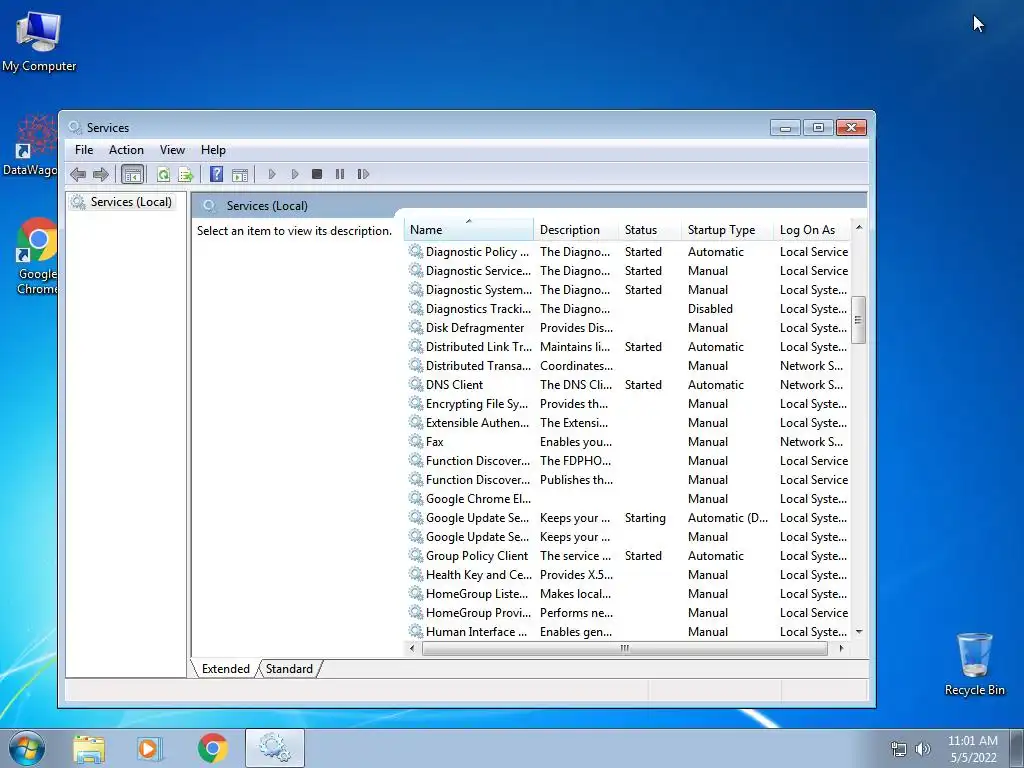Click the Refresh toolbar icon

click(x=163, y=174)
